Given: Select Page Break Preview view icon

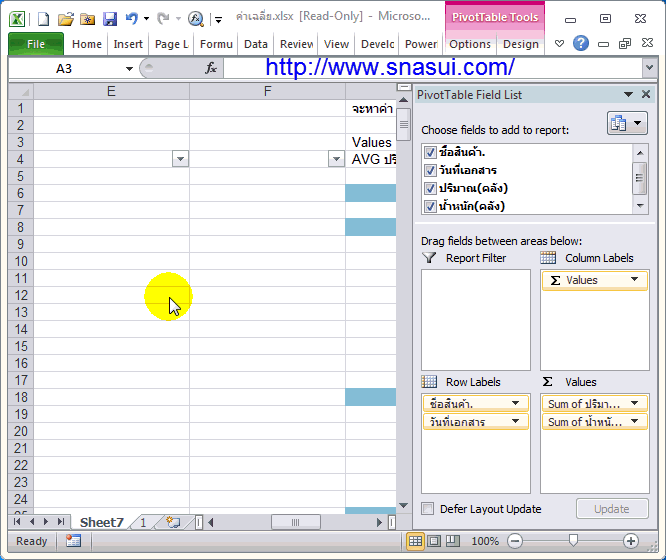Looking at the screenshot, I should click(x=453, y=541).
